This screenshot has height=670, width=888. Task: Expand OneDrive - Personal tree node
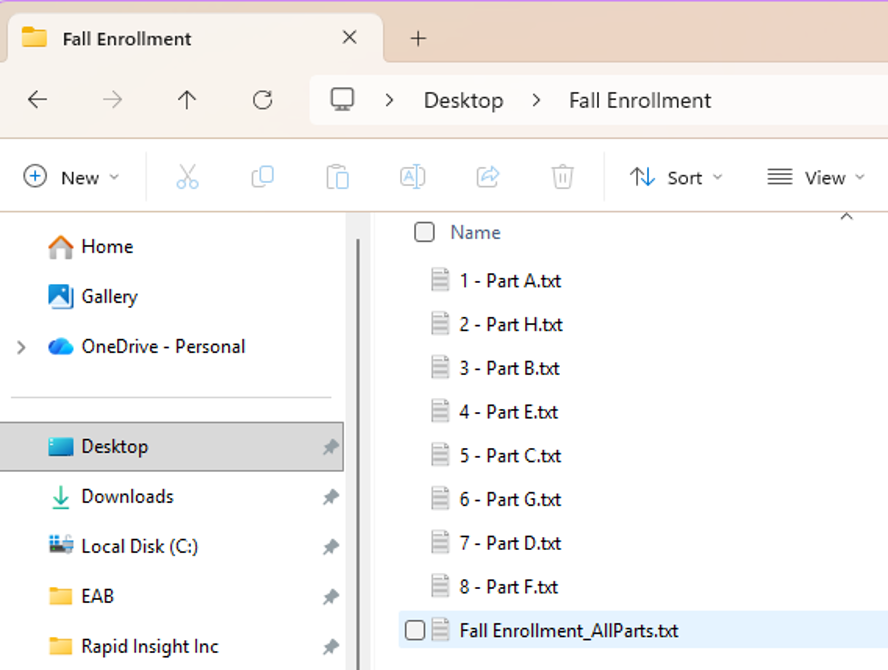coord(21,347)
